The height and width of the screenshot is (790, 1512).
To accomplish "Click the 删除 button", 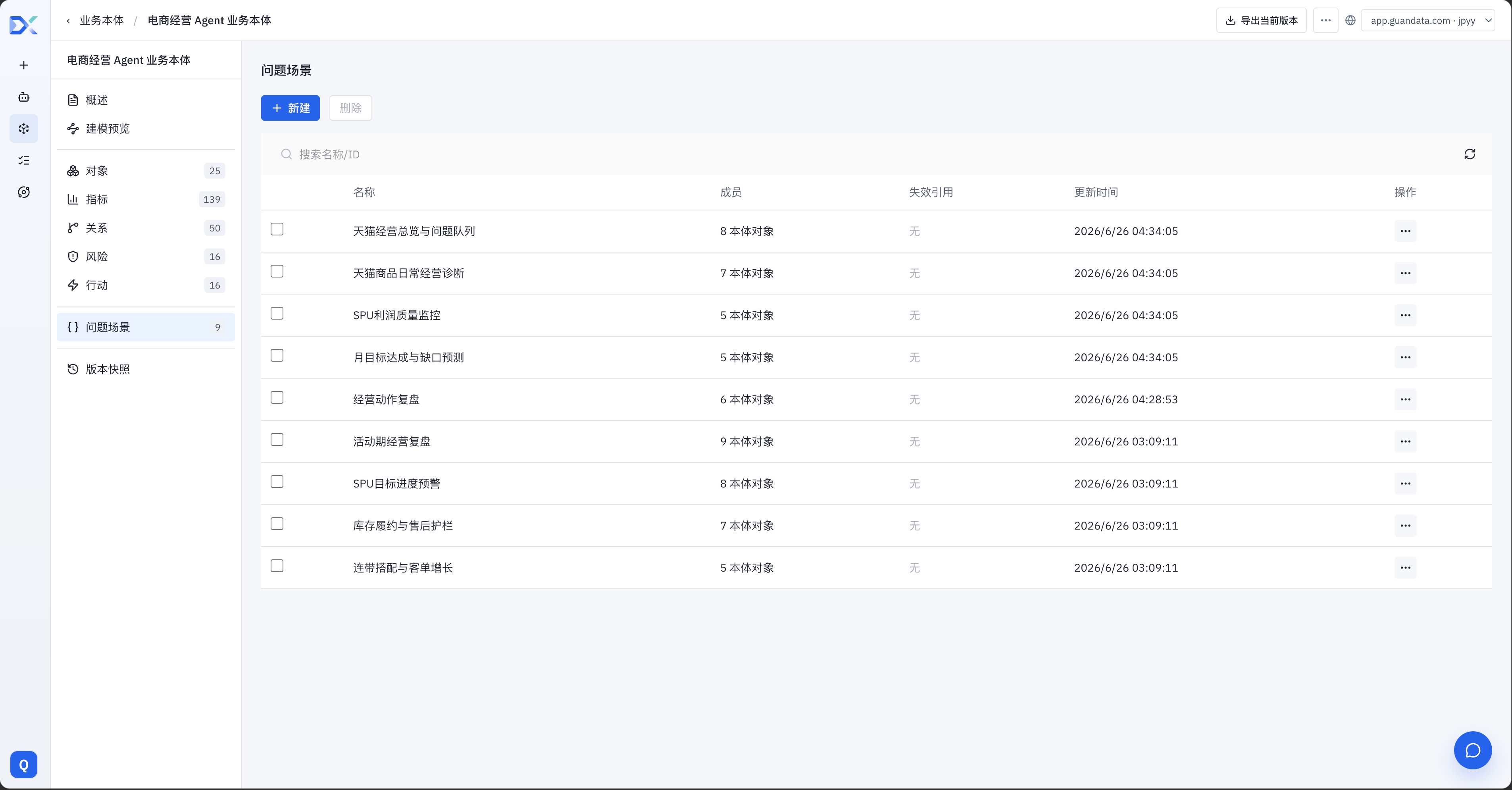I will tap(350, 108).
